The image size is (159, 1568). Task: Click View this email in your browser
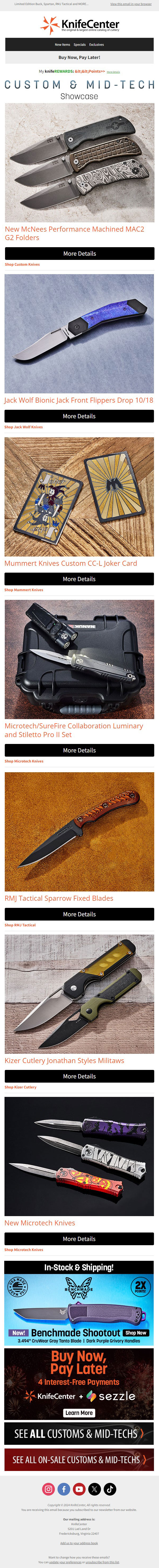131,4
